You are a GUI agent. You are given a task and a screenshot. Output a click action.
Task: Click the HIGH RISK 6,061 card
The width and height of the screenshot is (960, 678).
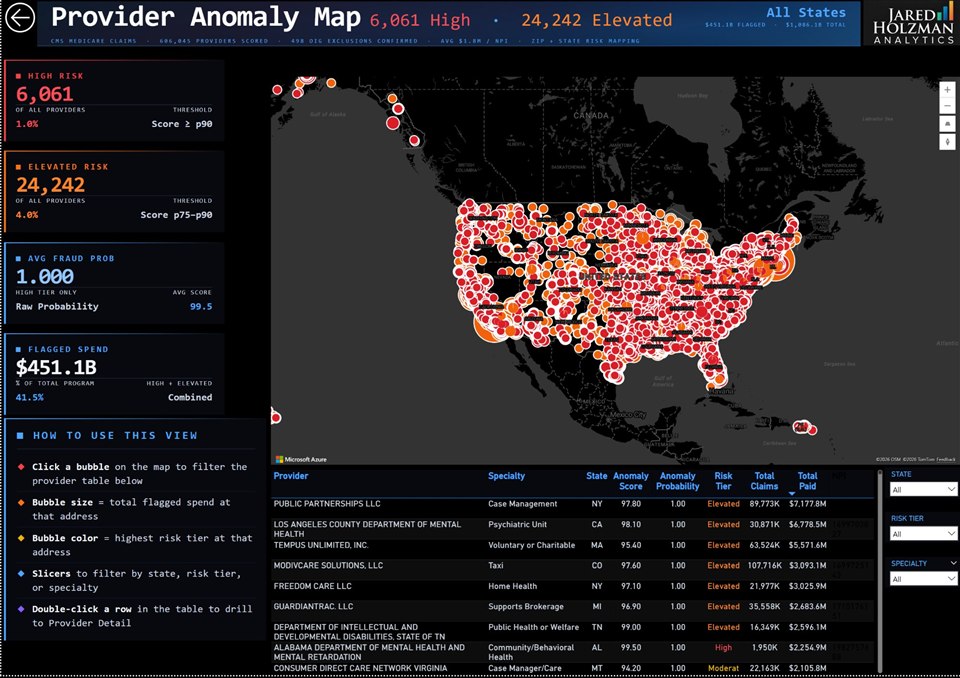click(x=114, y=101)
